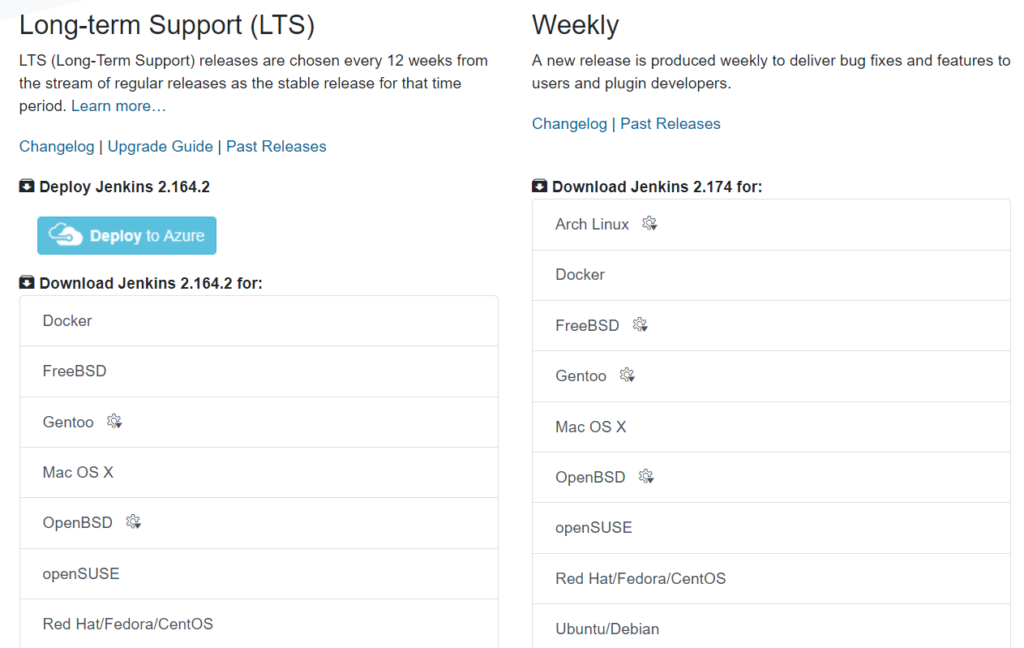Click gear icon beside LTS Gentoo
1024x648 pixels.
[115, 421]
